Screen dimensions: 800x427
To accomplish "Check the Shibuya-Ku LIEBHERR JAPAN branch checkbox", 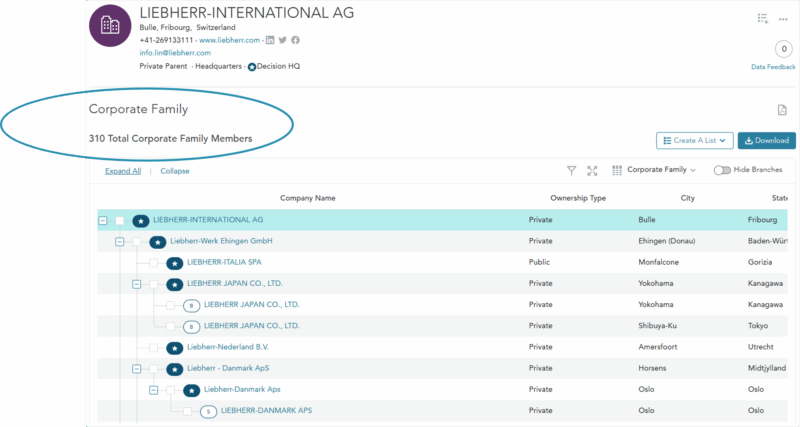I will coord(170,326).
